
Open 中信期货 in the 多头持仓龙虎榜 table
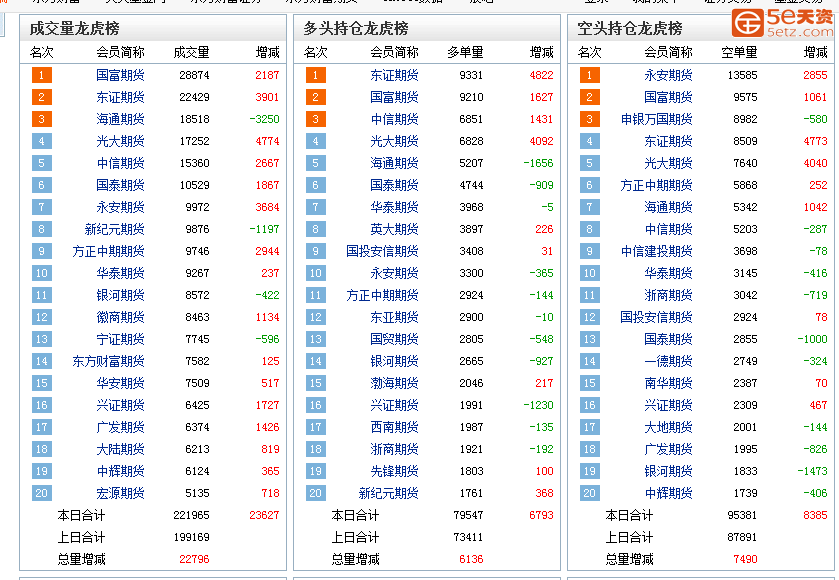[394, 119]
